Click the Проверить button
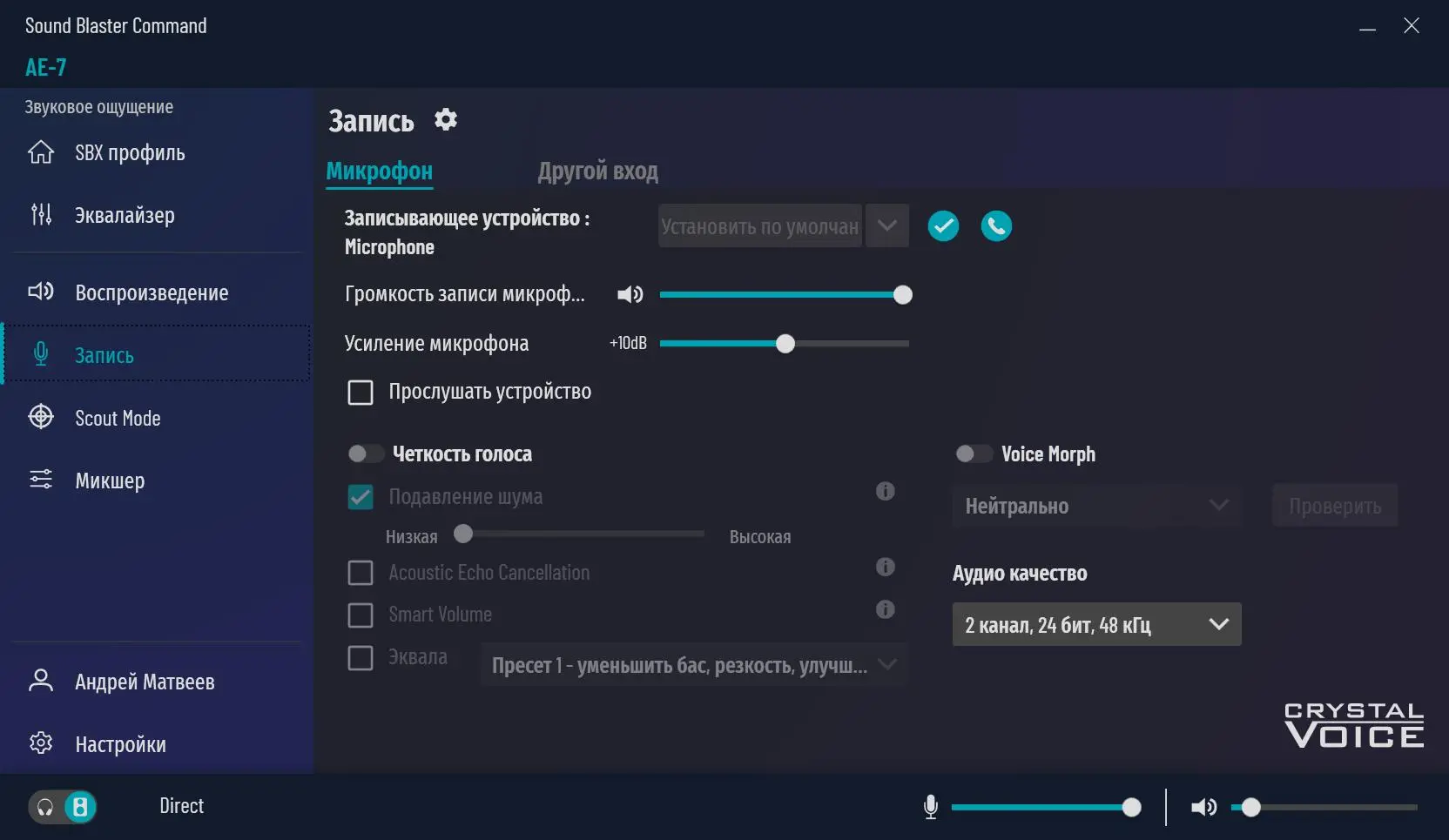Screen dimensions: 1449x840 [1335, 506]
